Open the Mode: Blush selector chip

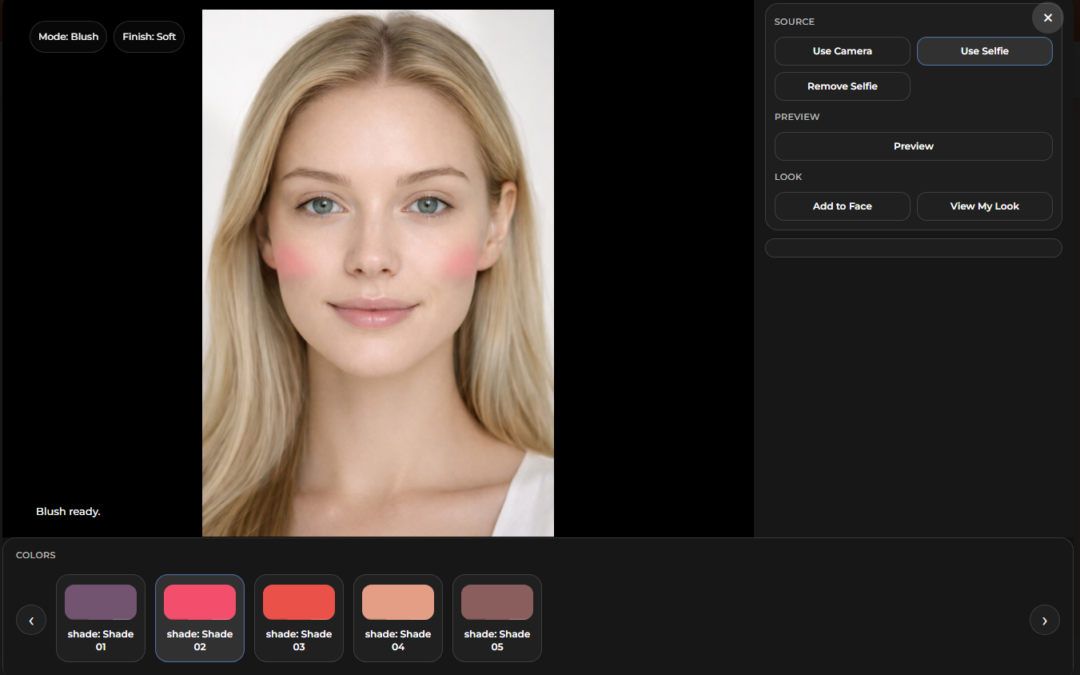(68, 37)
